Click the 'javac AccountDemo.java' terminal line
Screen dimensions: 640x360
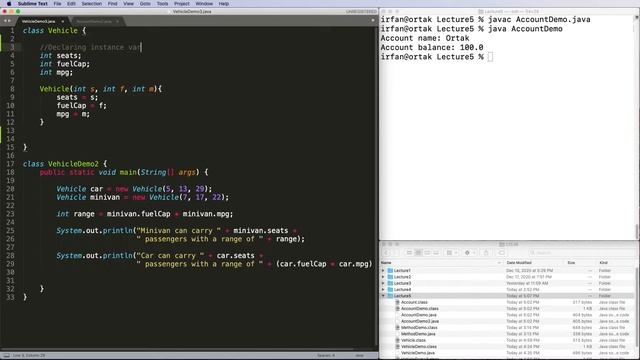tap(485, 20)
